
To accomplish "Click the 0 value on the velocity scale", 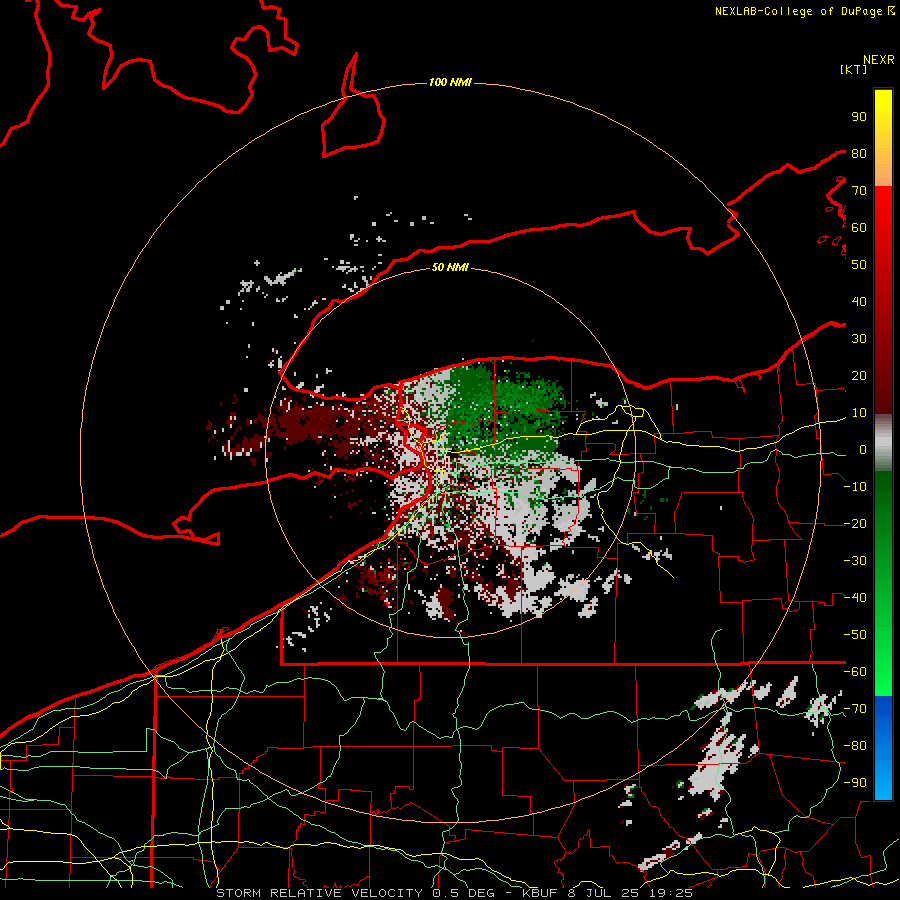I will 863,450.
